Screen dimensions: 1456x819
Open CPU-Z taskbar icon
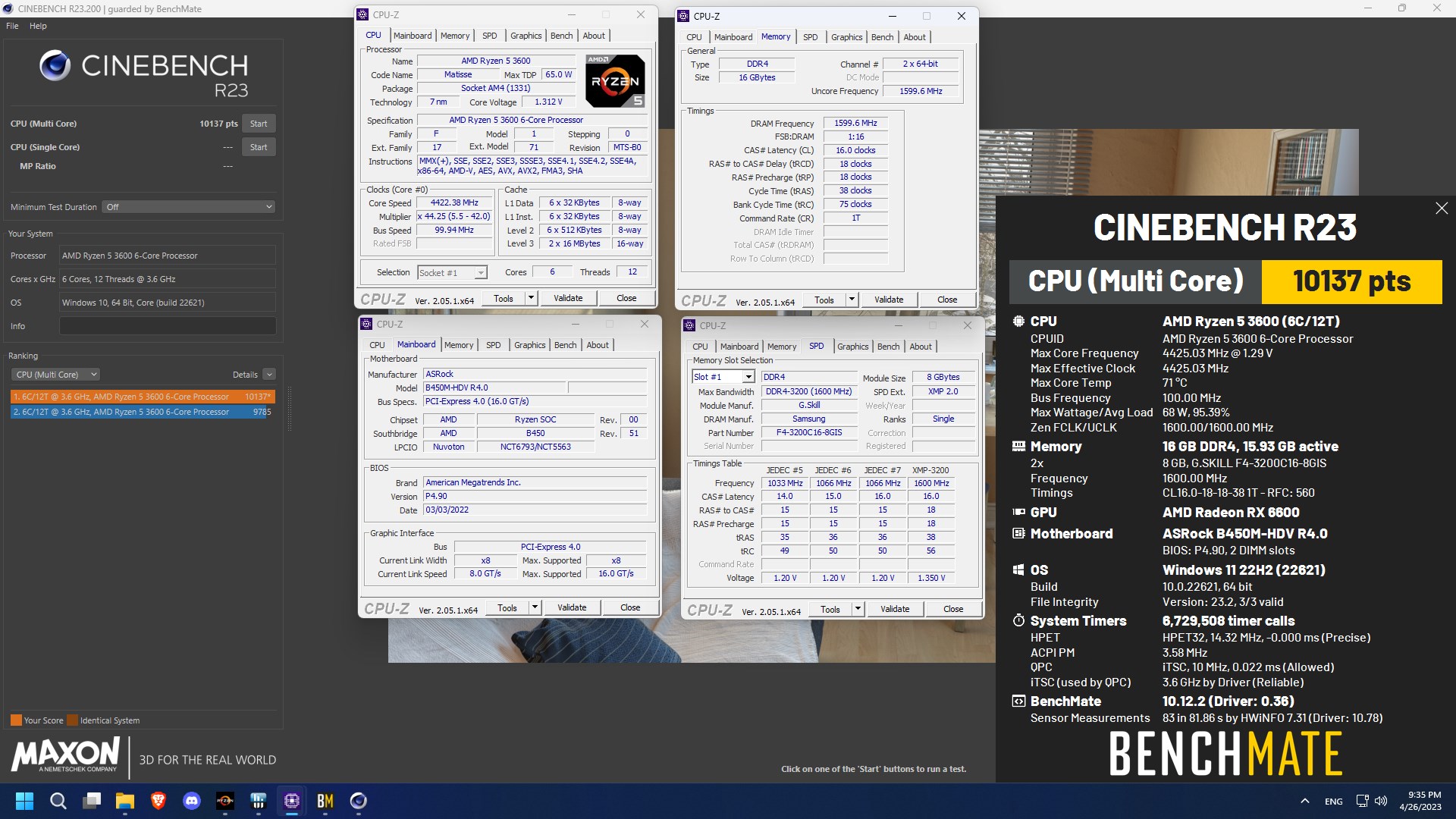coord(292,801)
